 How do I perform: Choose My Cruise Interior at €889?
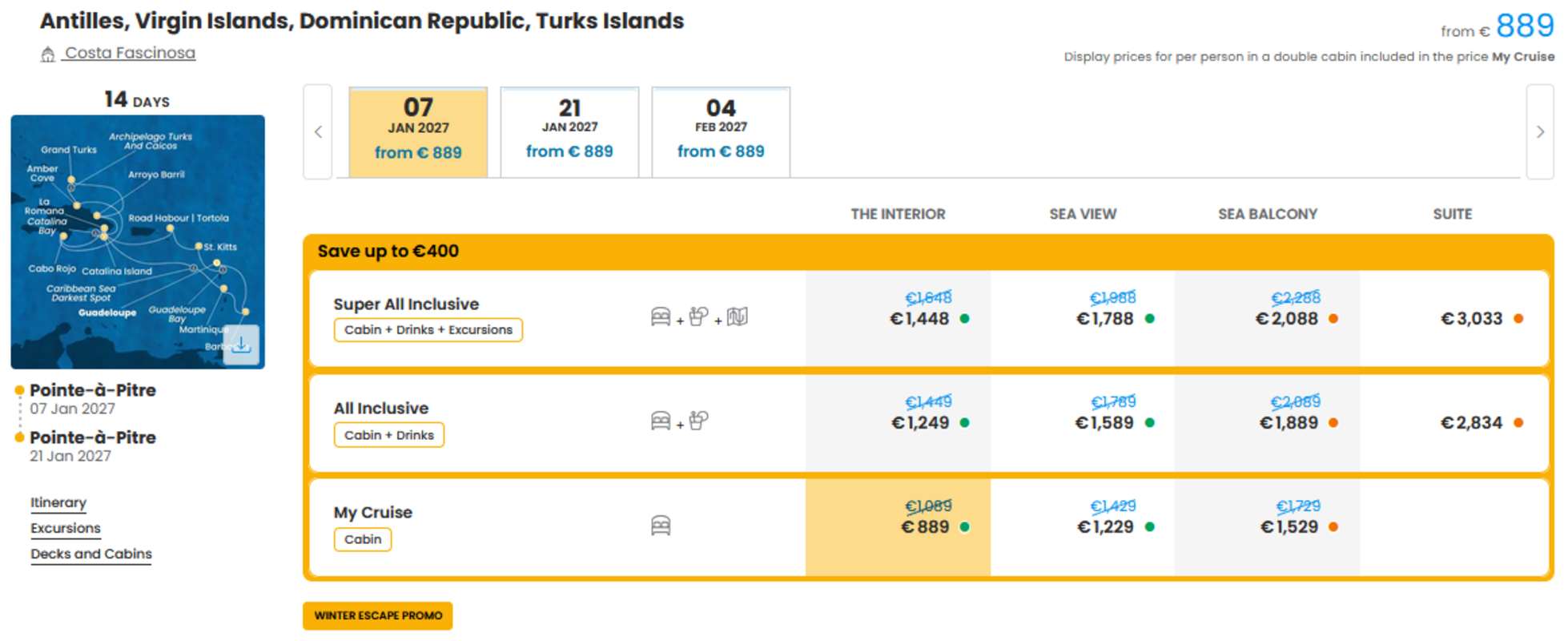[898, 527]
